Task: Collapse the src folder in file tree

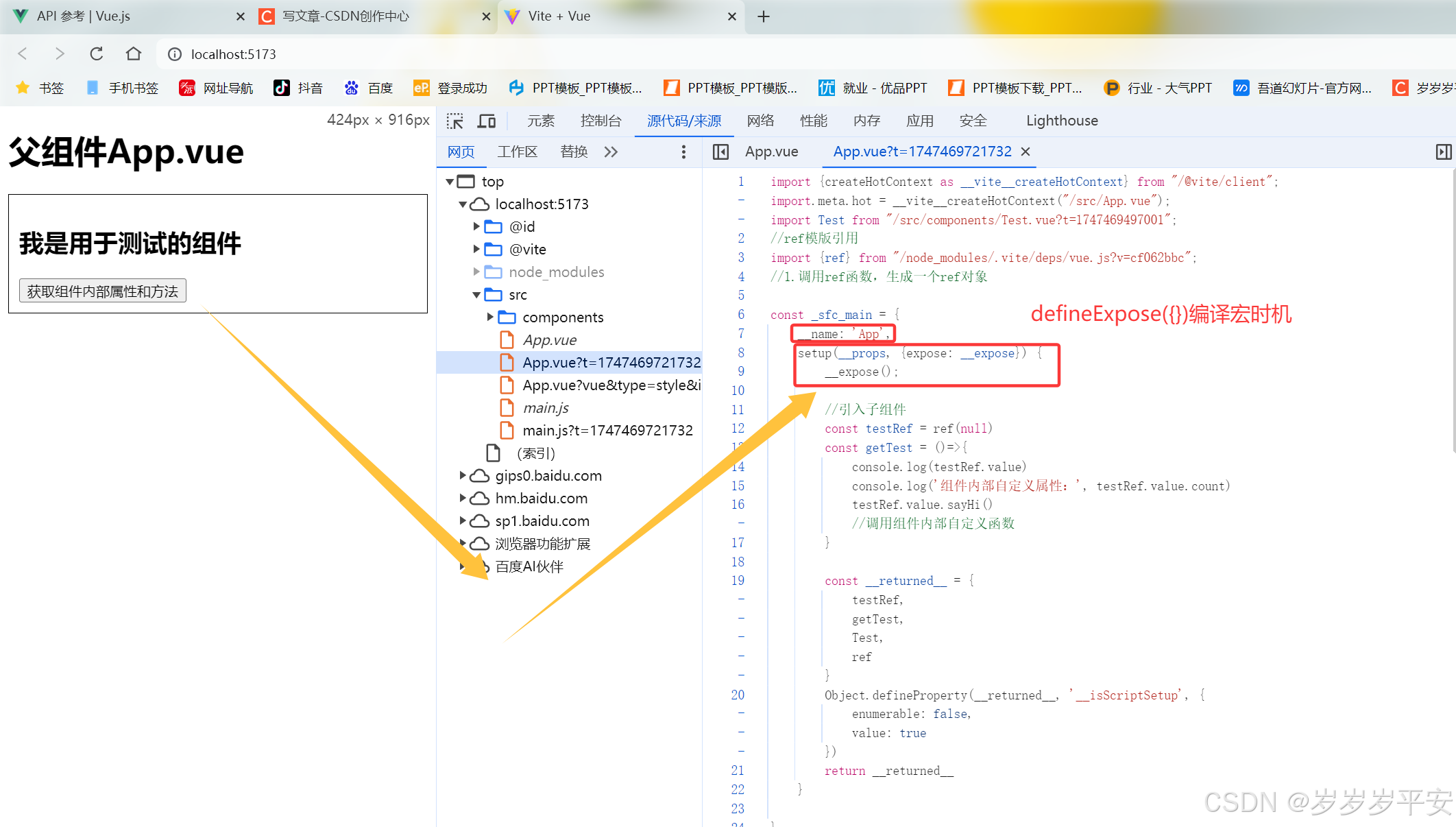Action: [x=476, y=295]
